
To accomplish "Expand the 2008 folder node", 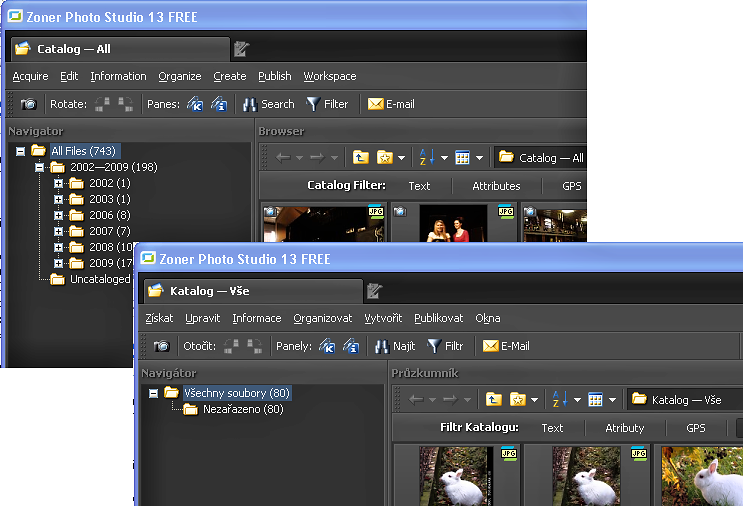I will [58, 247].
